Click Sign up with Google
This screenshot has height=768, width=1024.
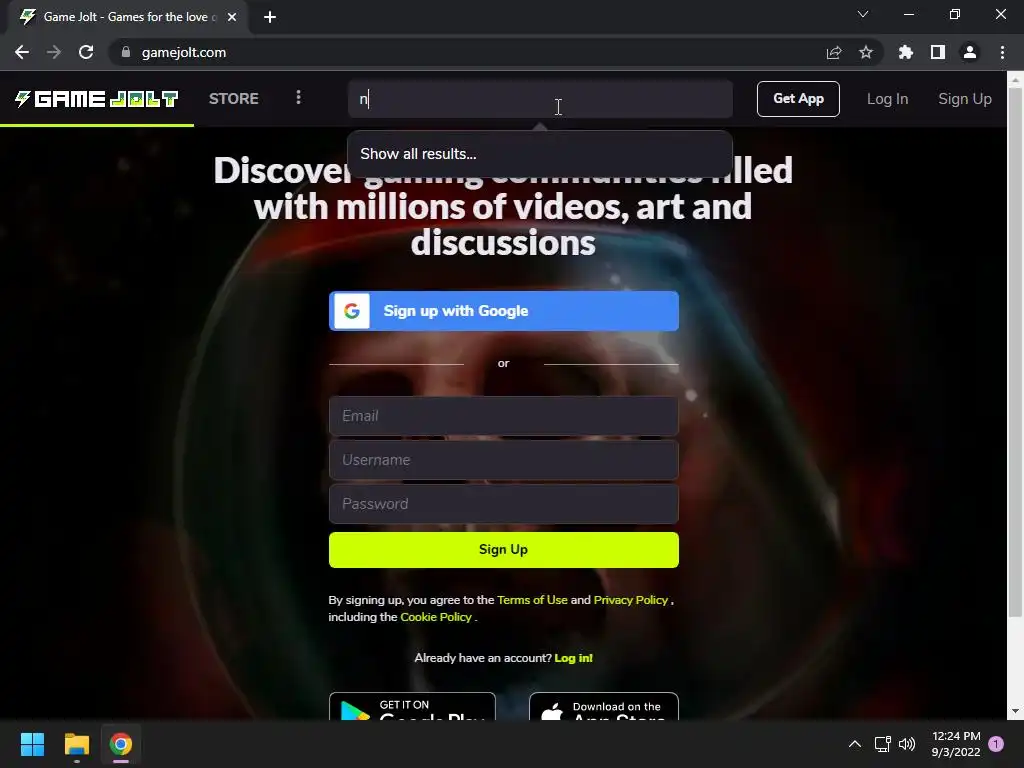click(x=504, y=311)
